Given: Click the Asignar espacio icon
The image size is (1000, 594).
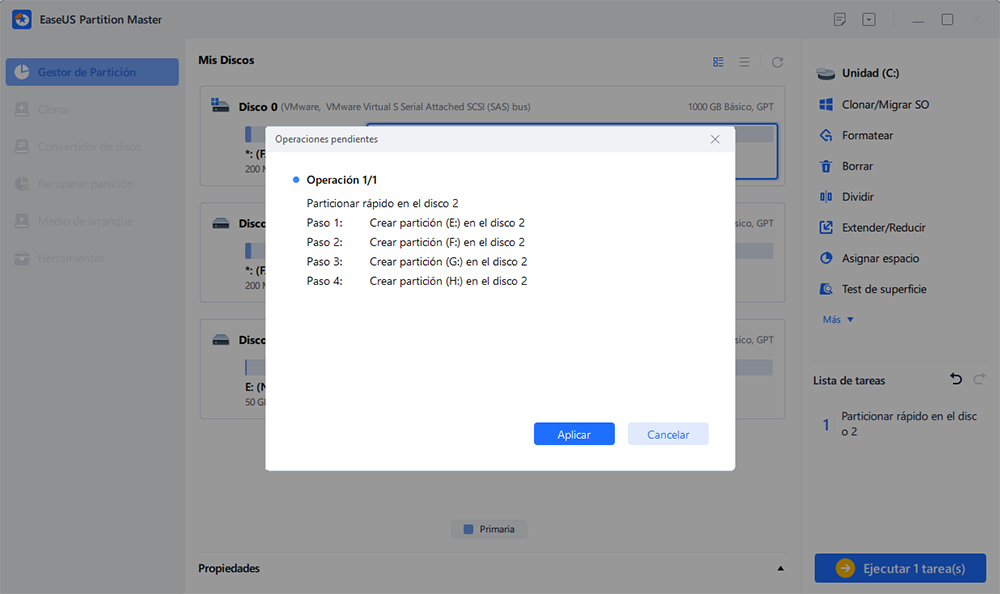Looking at the screenshot, I should point(826,258).
